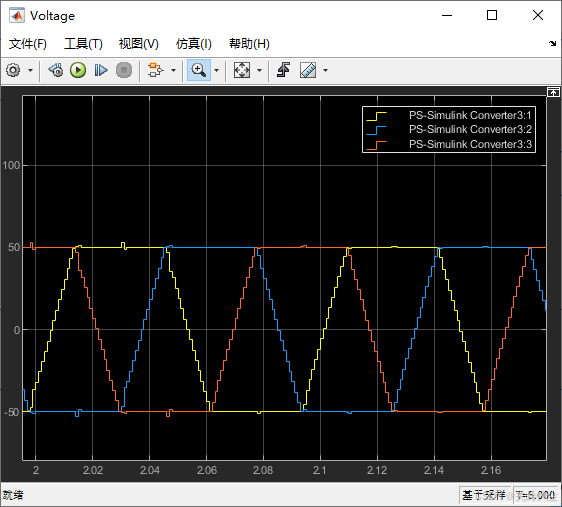Click the step forward button
Viewport: 562px width, 507px height.
(x=101, y=70)
